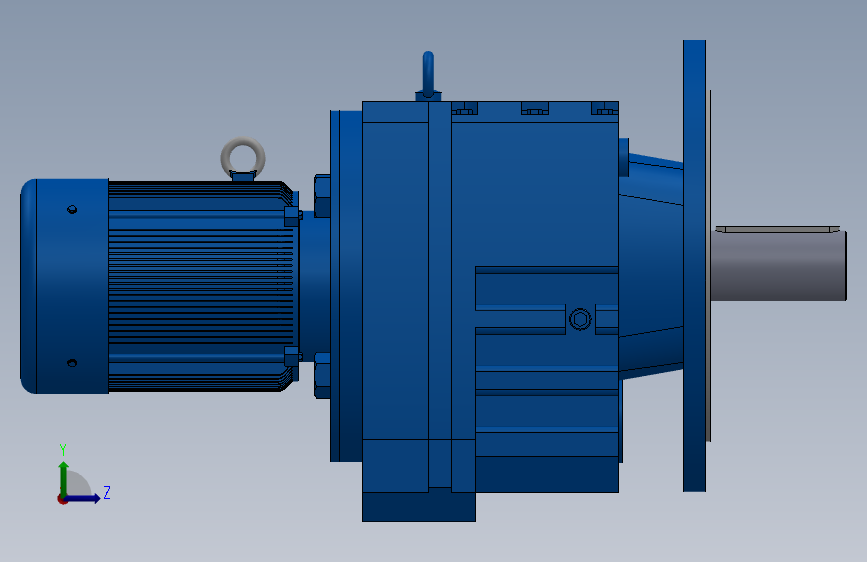Screen dimensions: 867x562
Task: Click the blue Z axis arrow of the triad
Action: pyautogui.click(x=83, y=498)
